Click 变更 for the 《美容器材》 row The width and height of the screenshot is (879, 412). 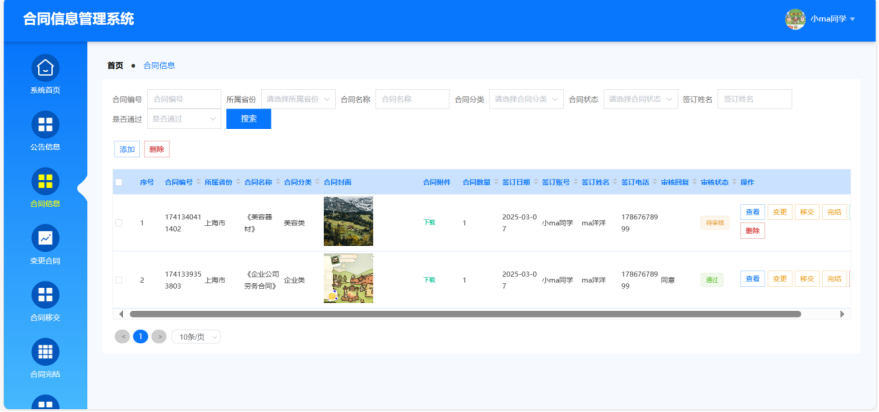(780, 212)
